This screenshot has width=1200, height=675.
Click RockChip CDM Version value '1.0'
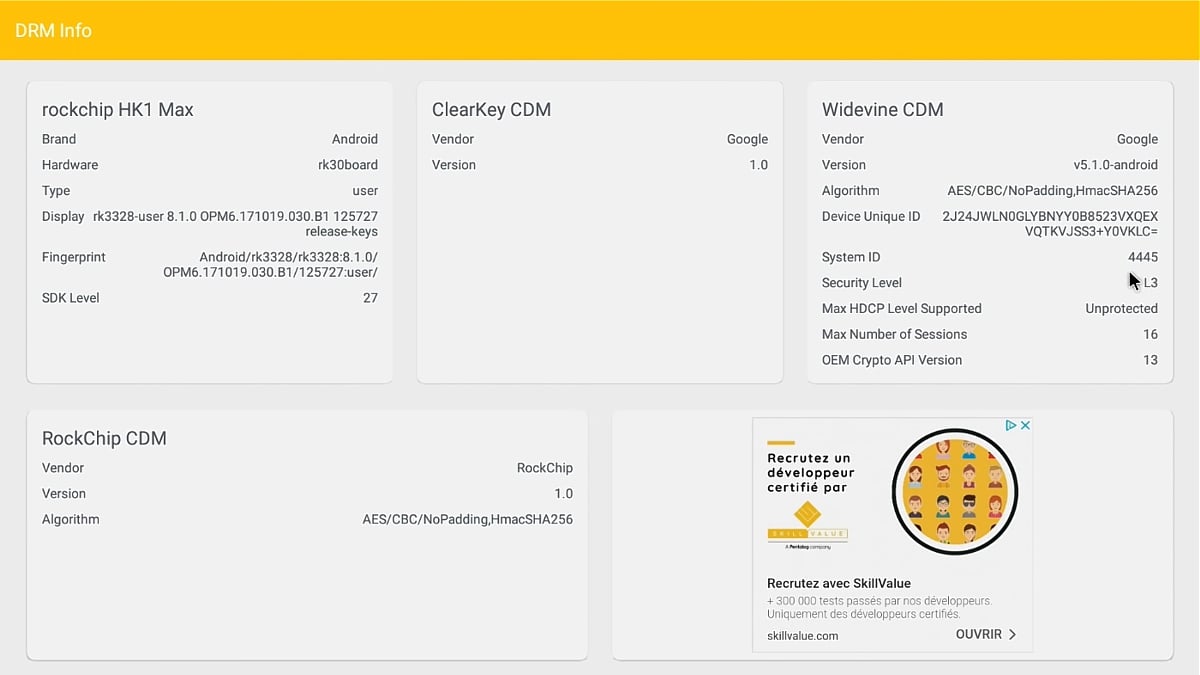point(564,494)
